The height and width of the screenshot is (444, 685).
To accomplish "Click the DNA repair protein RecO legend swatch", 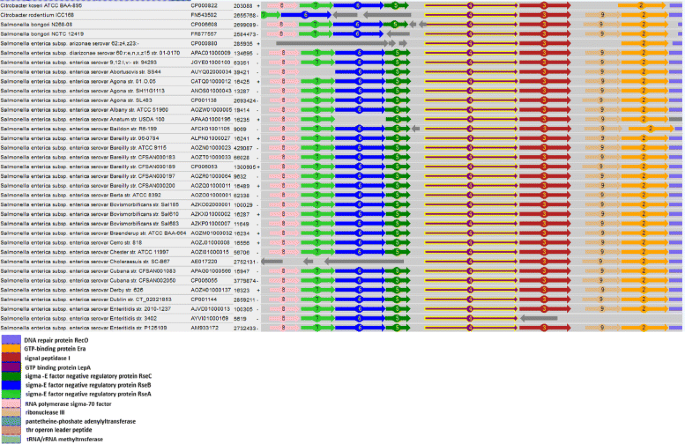I will [x=11, y=340].
